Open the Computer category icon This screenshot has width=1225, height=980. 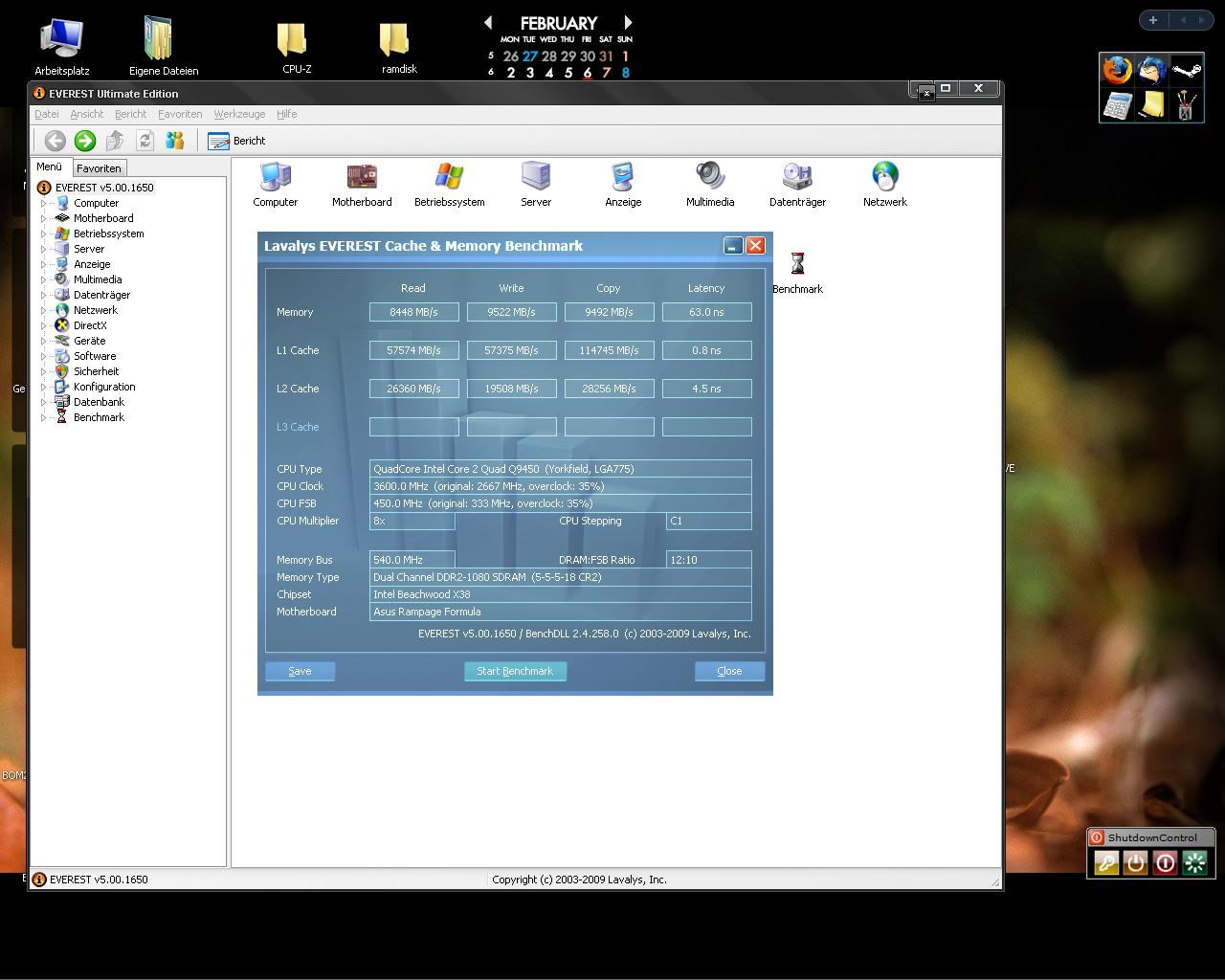point(275,185)
